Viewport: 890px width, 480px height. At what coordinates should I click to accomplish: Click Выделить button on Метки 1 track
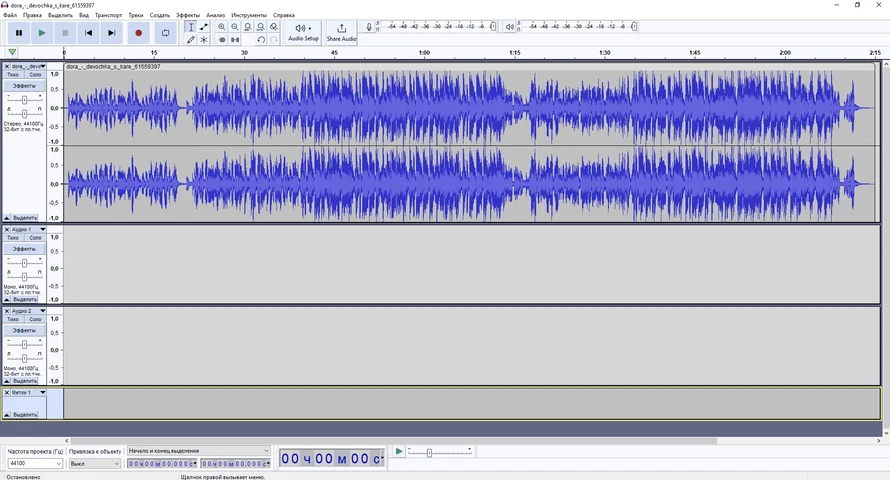24,414
